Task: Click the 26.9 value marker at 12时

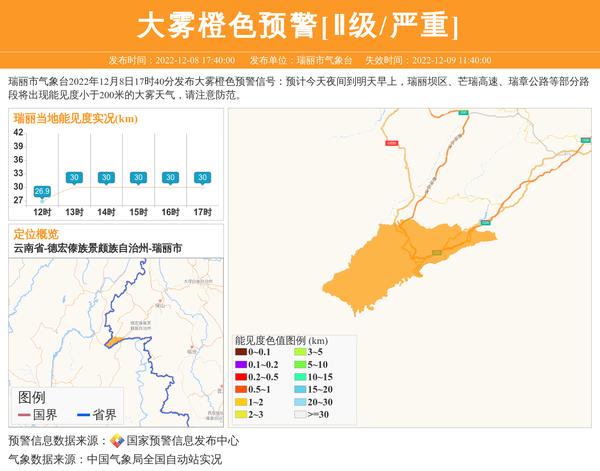Action: point(42,191)
